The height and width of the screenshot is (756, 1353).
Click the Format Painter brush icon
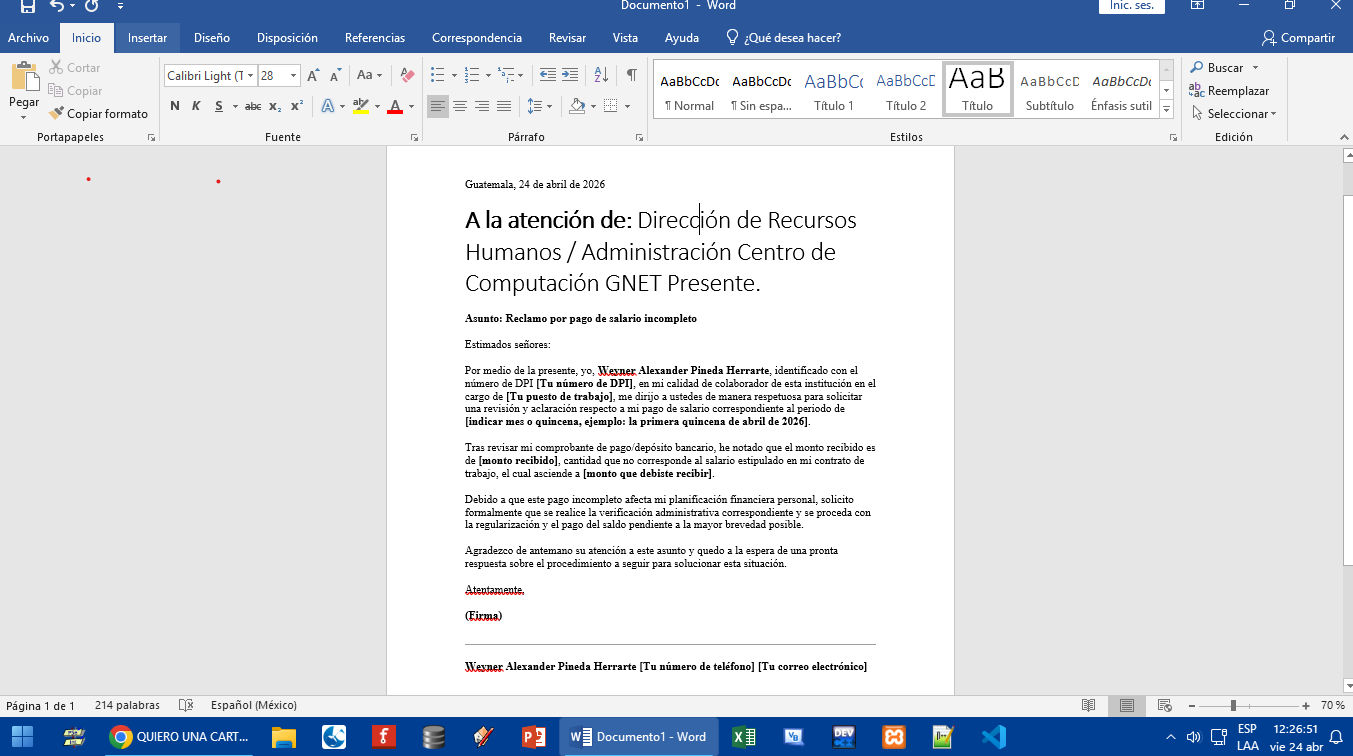(57, 114)
